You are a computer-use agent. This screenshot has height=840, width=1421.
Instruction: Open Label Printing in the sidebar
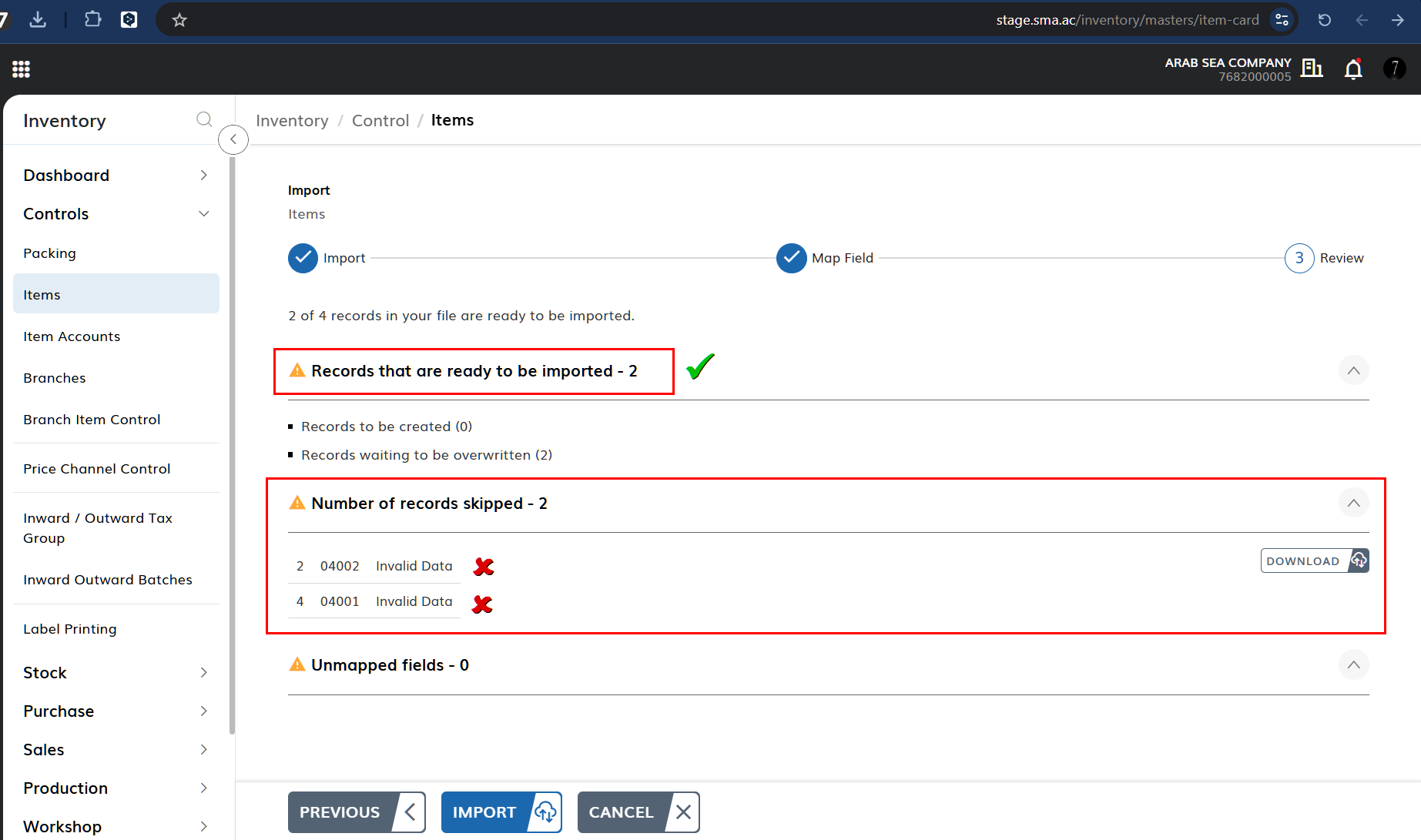(x=116, y=629)
